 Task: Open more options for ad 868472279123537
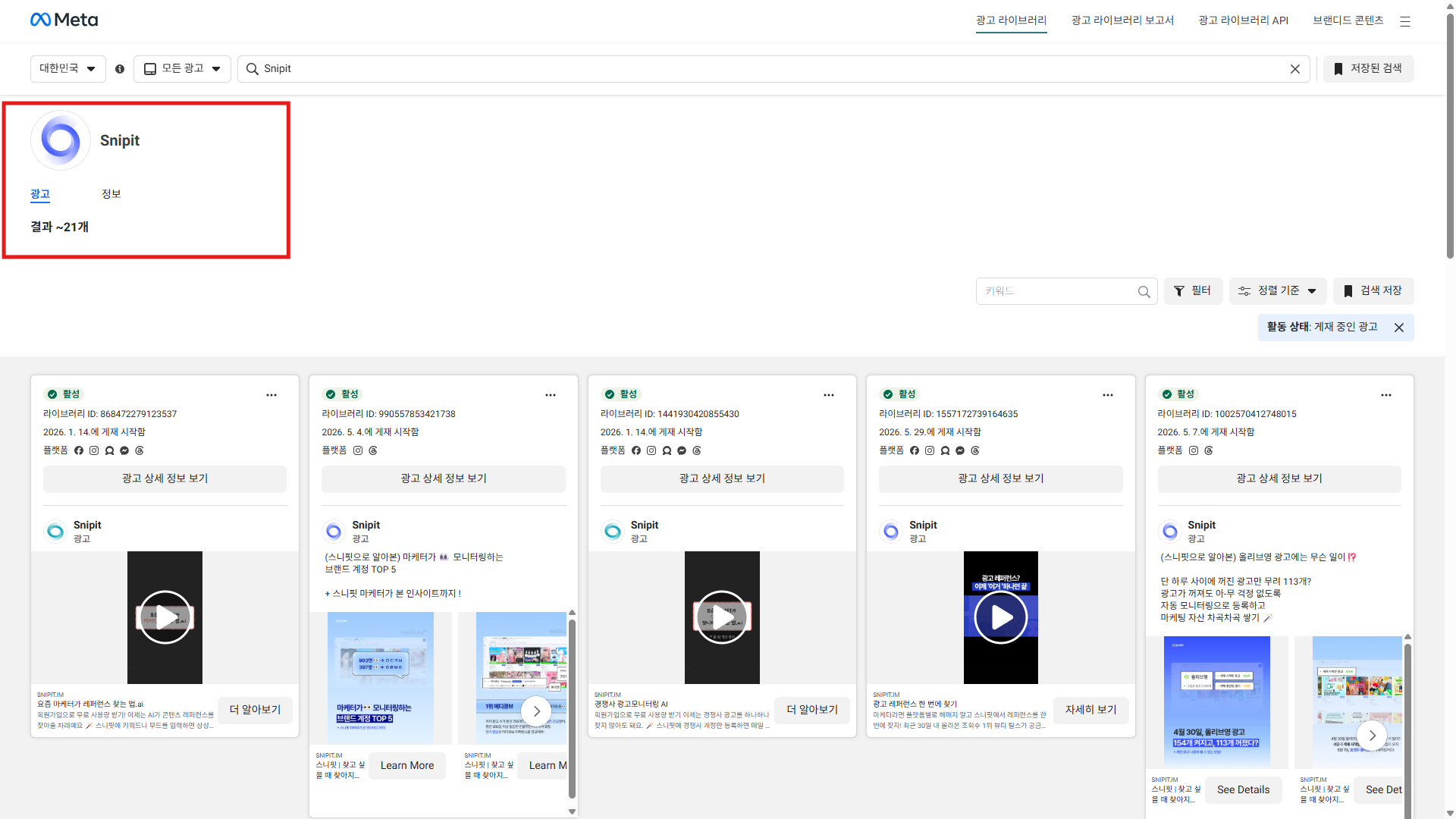point(271,395)
